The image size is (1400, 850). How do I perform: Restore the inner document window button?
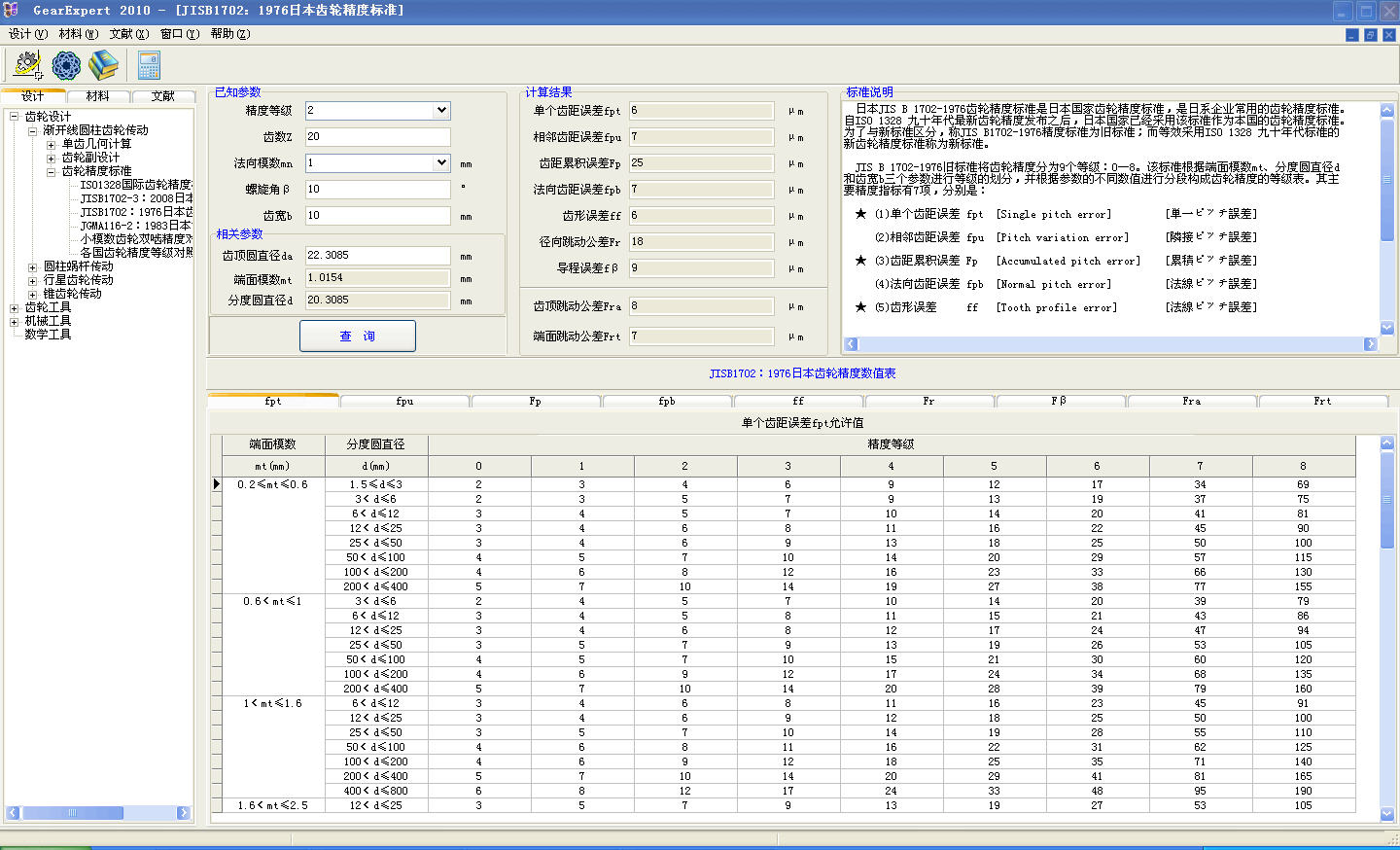[x=1371, y=34]
